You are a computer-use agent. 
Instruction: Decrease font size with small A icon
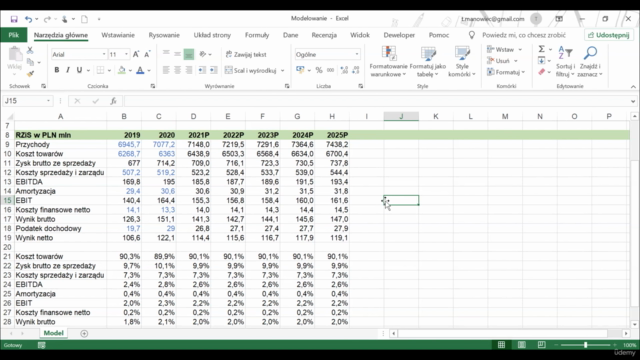point(147,54)
